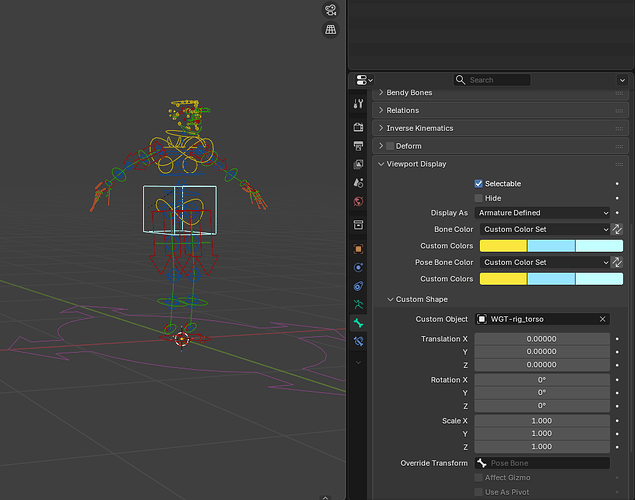This screenshot has height=500, width=635.
Task: Open the Tool properties tab
Action: click(358, 104)
